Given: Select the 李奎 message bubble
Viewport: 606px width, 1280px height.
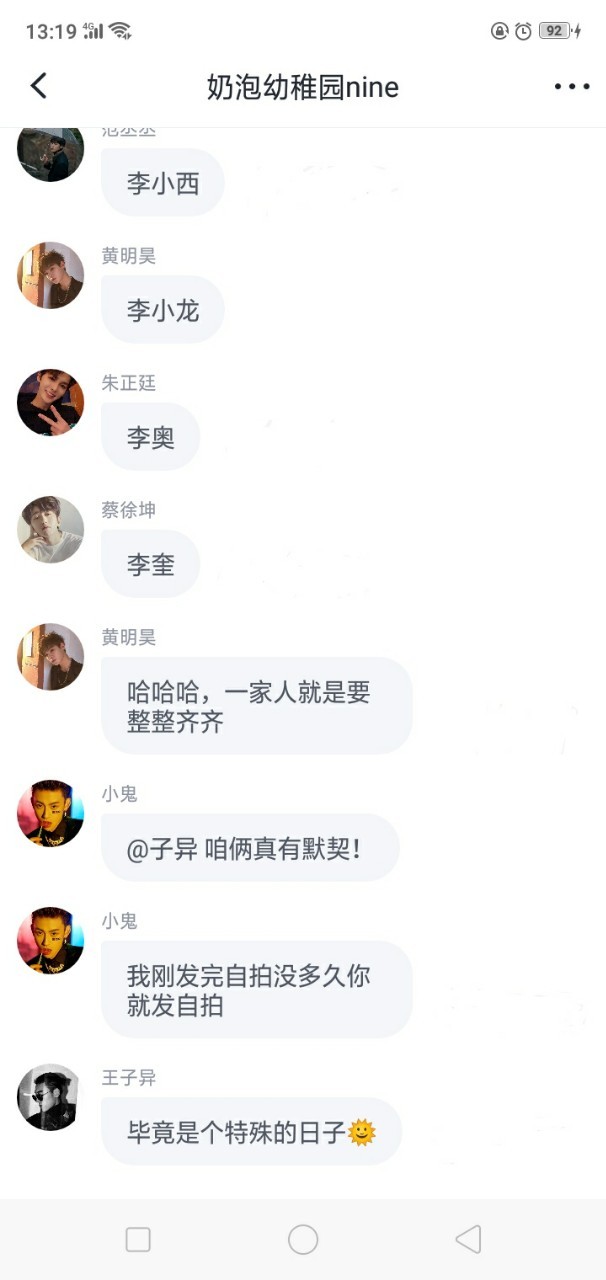Looking at the screenshot, I should pyautogui.click(x=151, y=563).
